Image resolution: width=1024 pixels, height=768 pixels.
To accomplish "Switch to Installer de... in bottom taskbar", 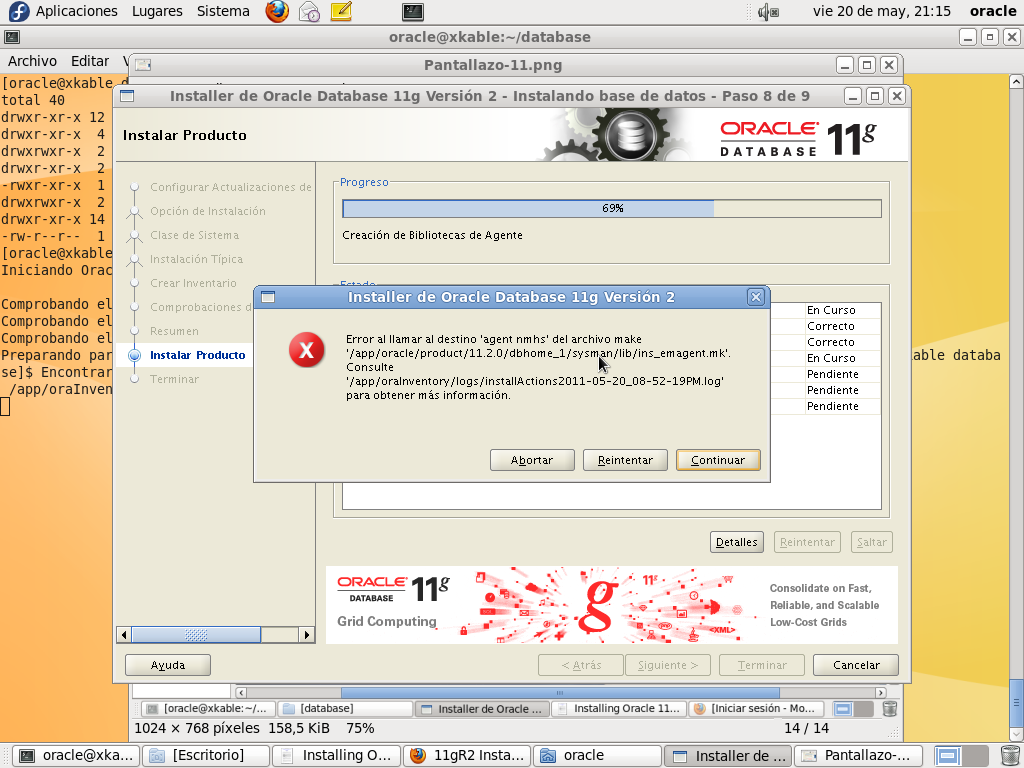I will pos(728,756).
